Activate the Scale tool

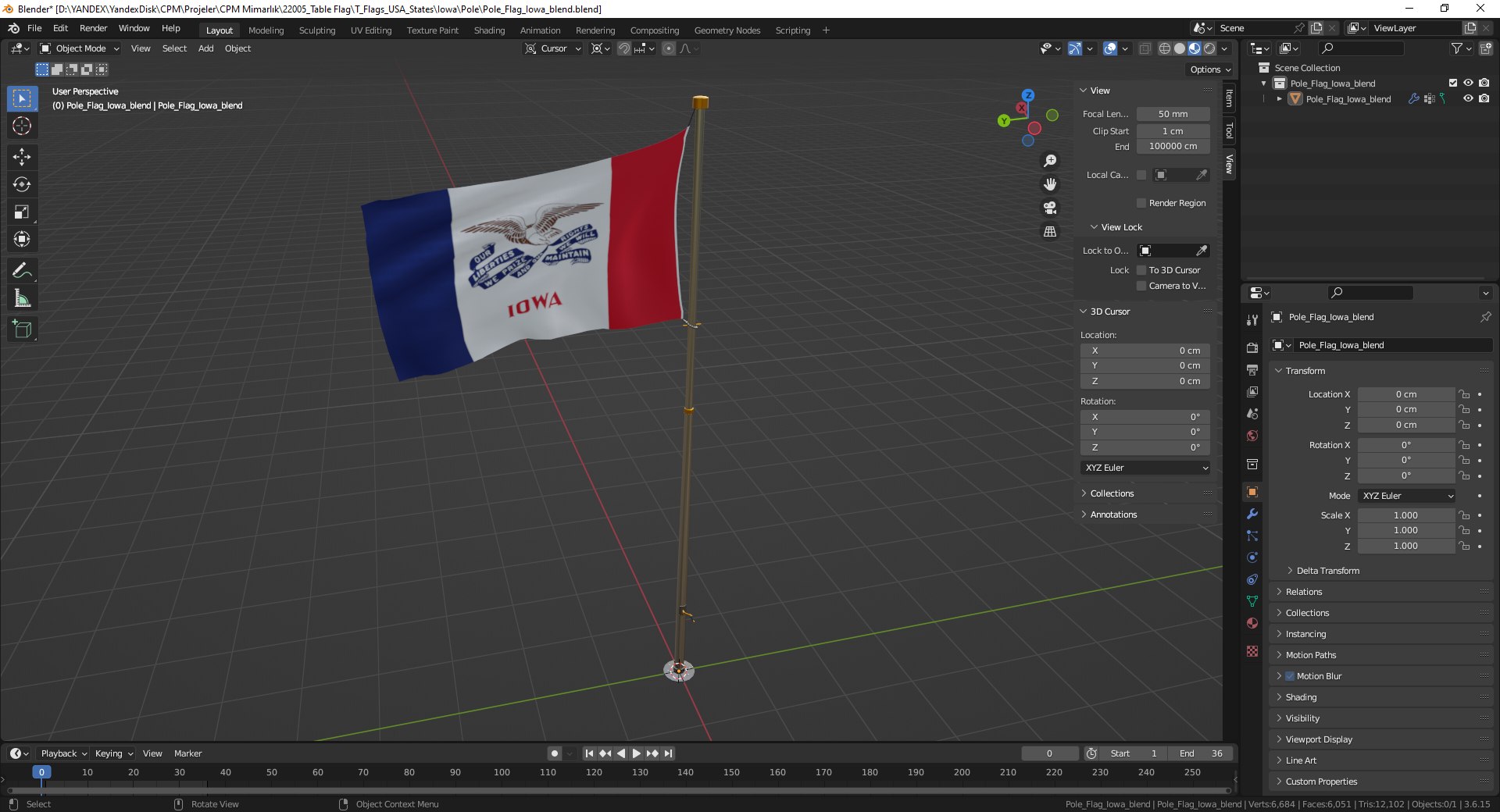click(22, 212)
